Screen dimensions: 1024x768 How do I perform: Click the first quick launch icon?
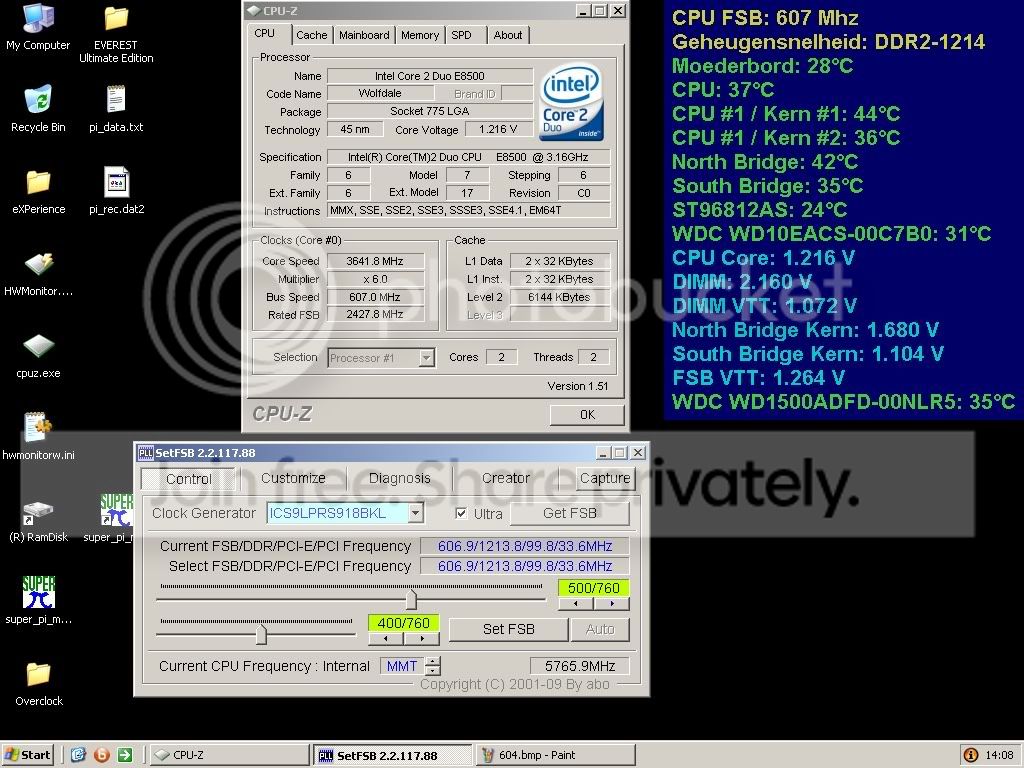click(78, 755)
